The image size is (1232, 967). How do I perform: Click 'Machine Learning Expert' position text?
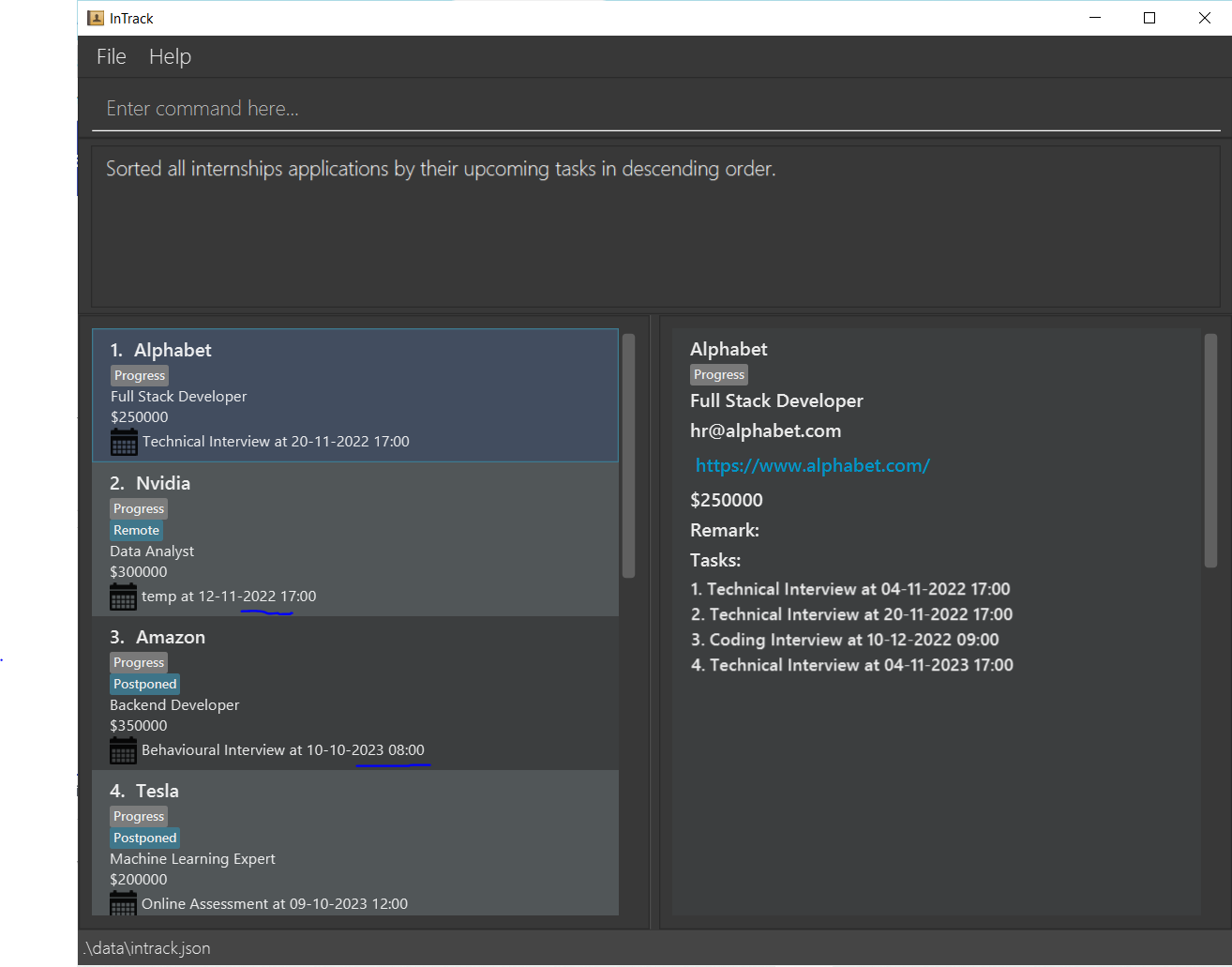pos(192,859)
